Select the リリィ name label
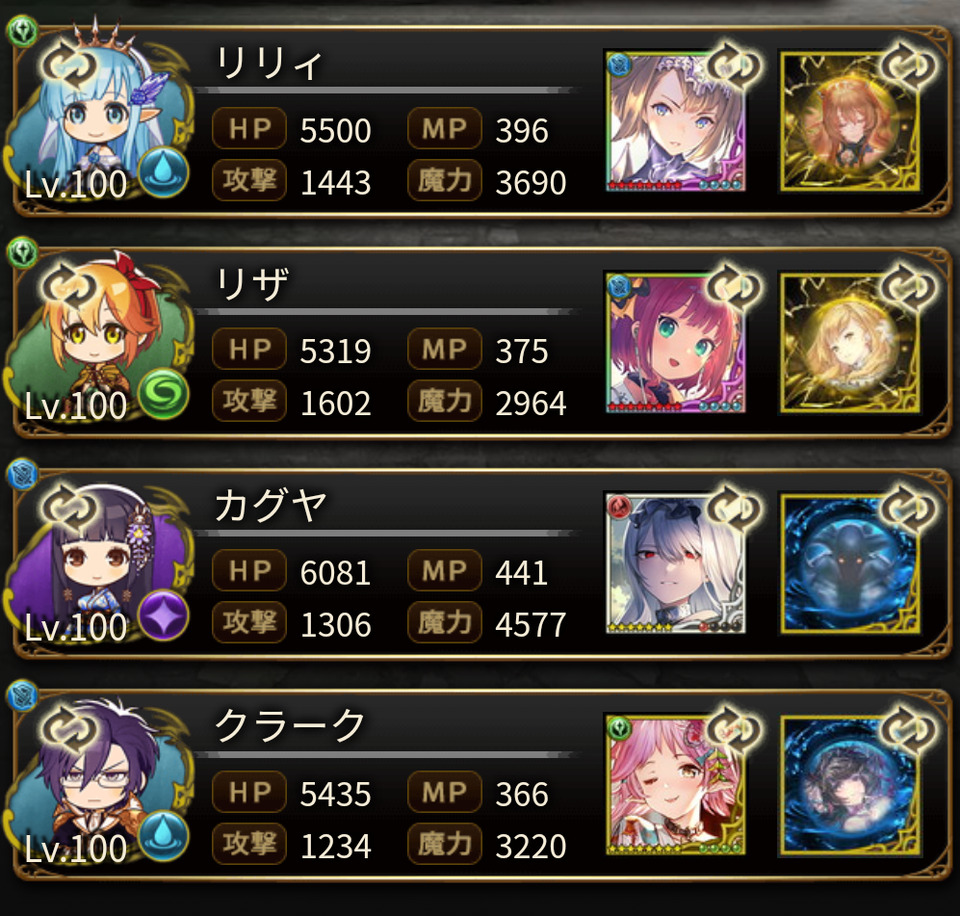 pyautogui.click(x=268, y=64)
